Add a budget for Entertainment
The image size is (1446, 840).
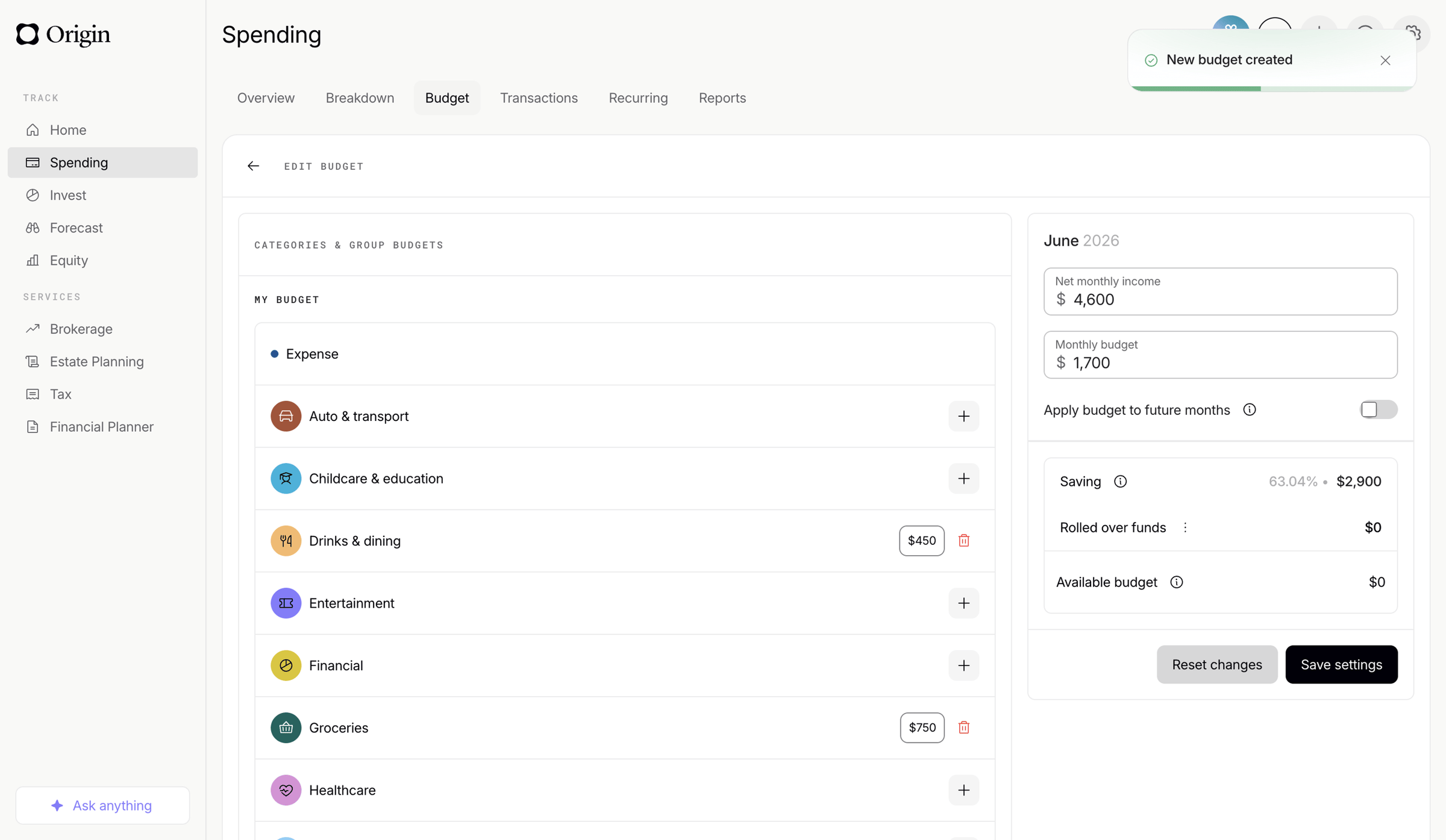[x=963, y=603]
